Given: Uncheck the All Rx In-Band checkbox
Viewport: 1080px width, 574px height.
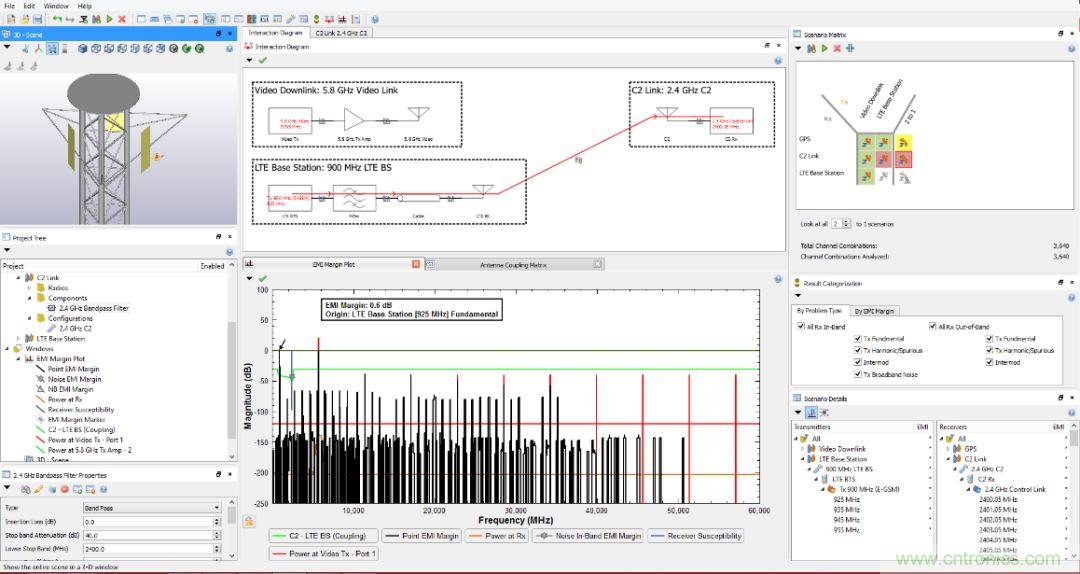Looking at the screenshot, I should [800, 326].
